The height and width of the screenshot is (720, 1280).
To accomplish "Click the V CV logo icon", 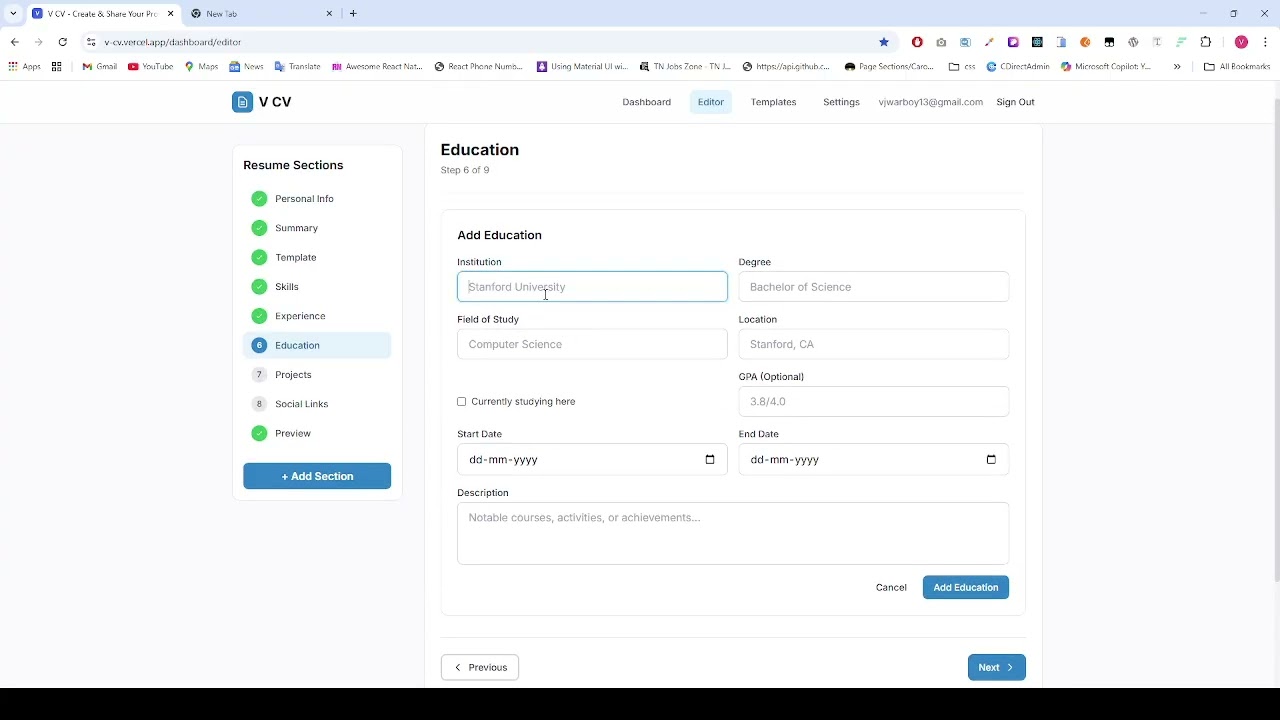I will click(x=242, y=102).
